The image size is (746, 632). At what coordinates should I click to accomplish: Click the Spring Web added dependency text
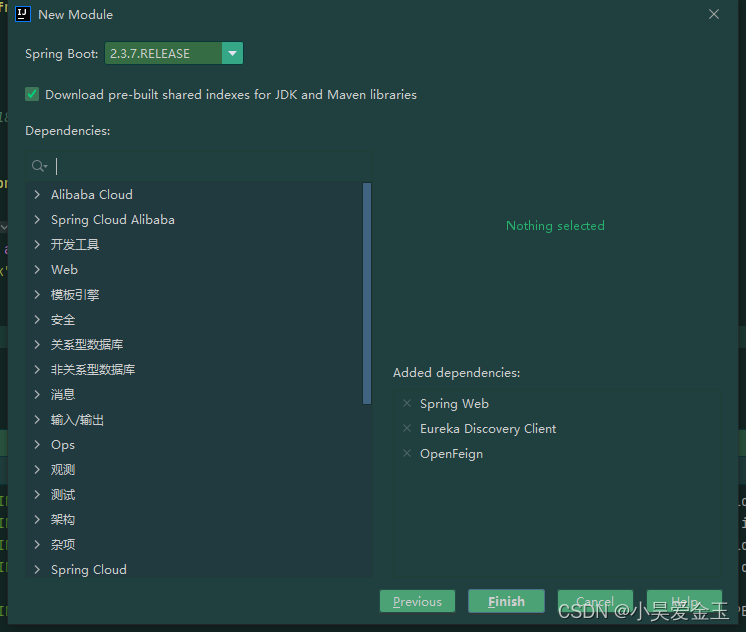pyautogui.click(x=454, y=404)
